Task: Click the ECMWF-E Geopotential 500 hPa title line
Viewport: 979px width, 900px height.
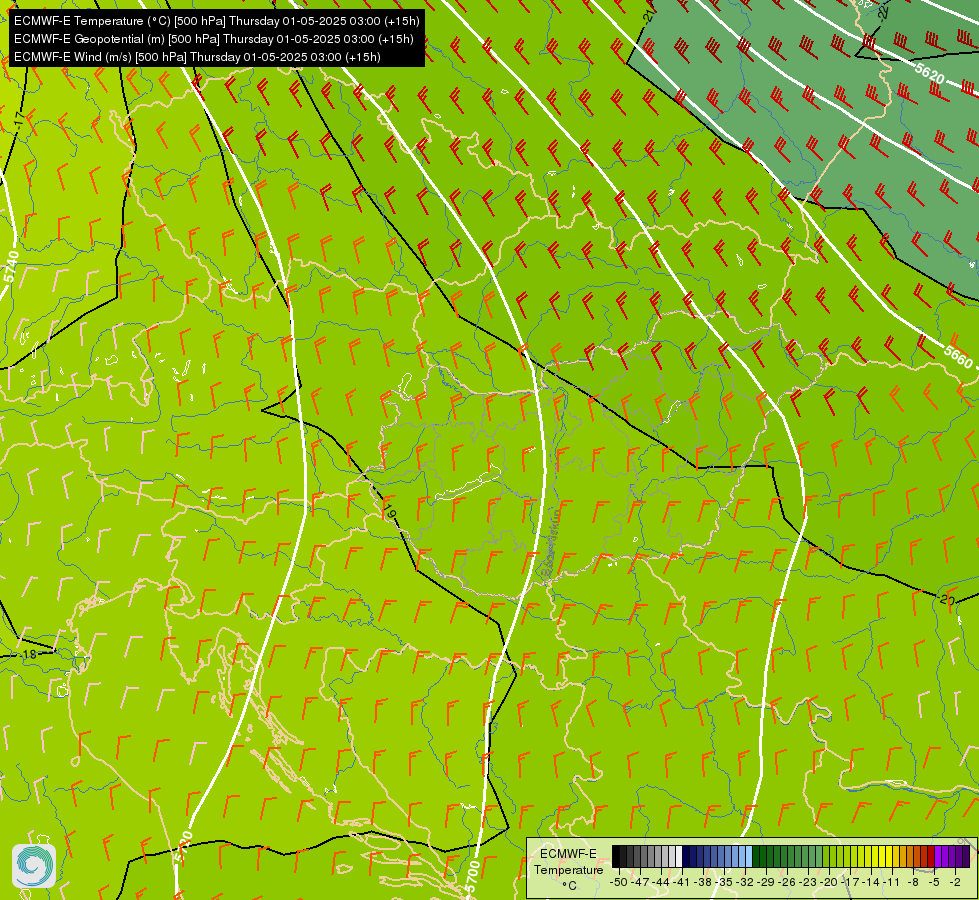Action: tap(214, 39)
